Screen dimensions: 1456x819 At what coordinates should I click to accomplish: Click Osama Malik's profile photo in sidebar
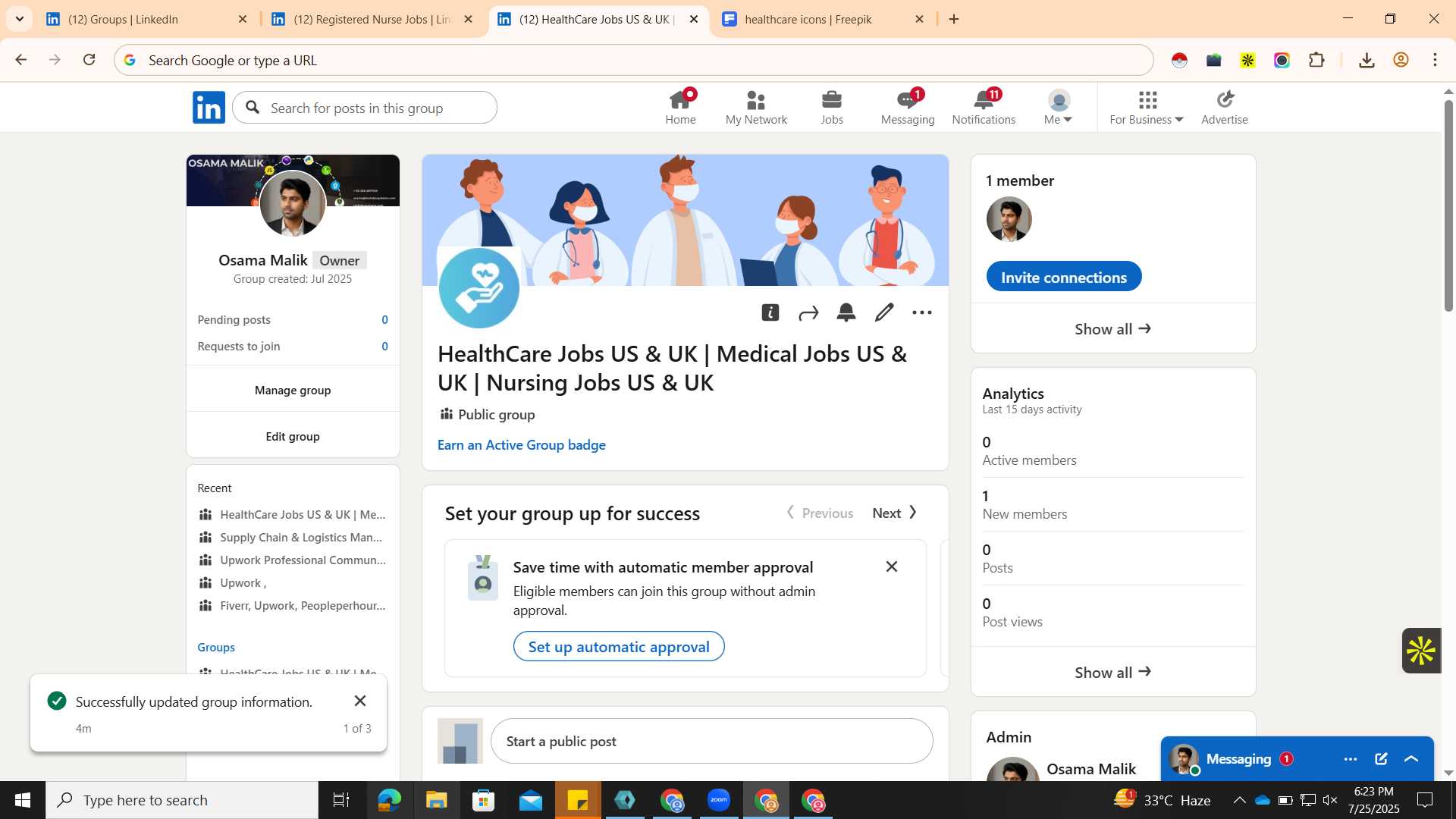(293, 203)
